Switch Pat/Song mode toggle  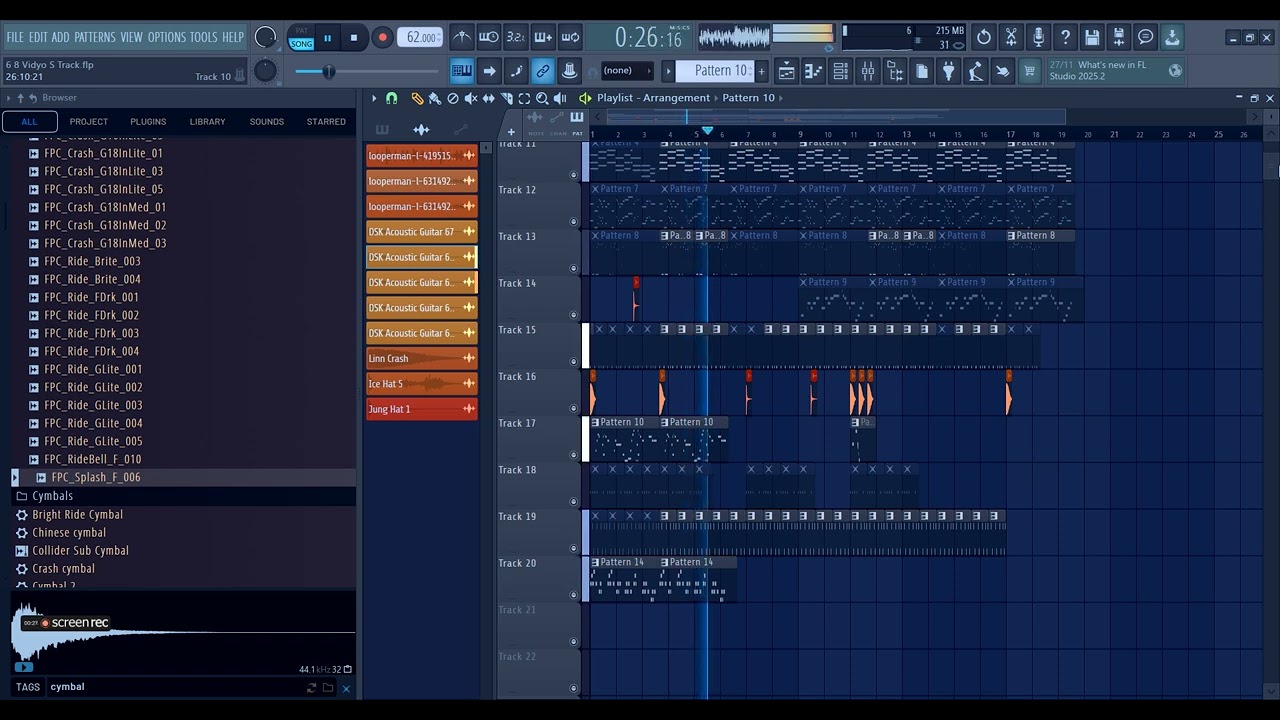(x=301, y=38)
